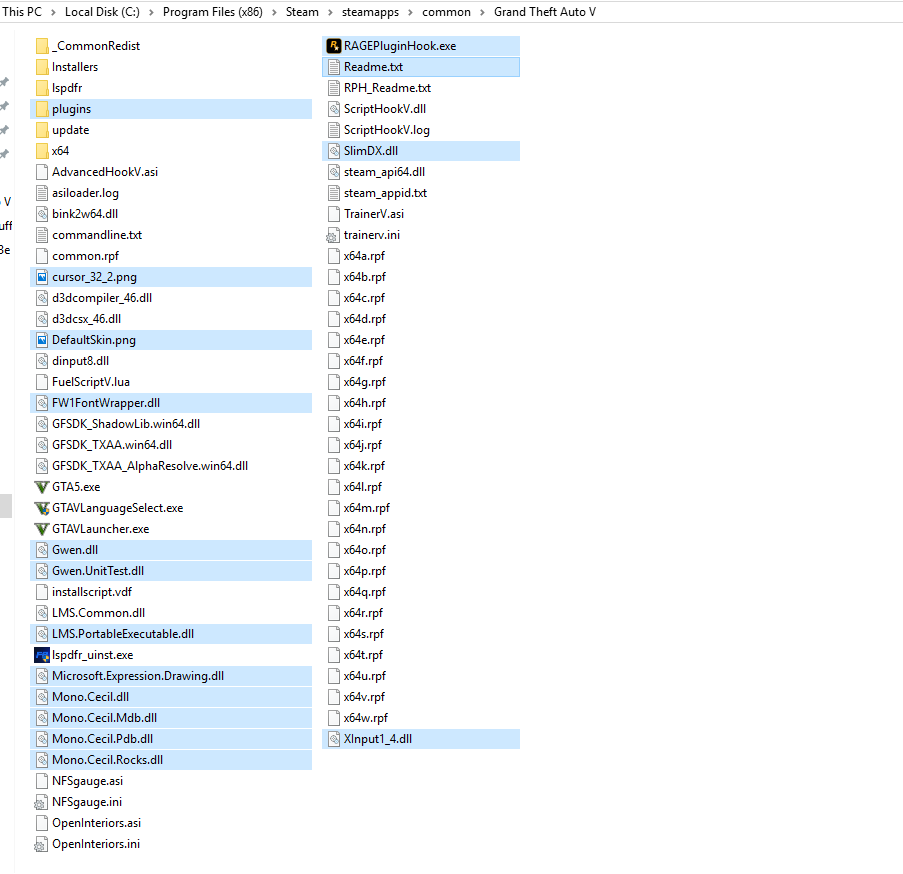
Task: Expand chevron after This PC in address bar
Action: [53, 12]
